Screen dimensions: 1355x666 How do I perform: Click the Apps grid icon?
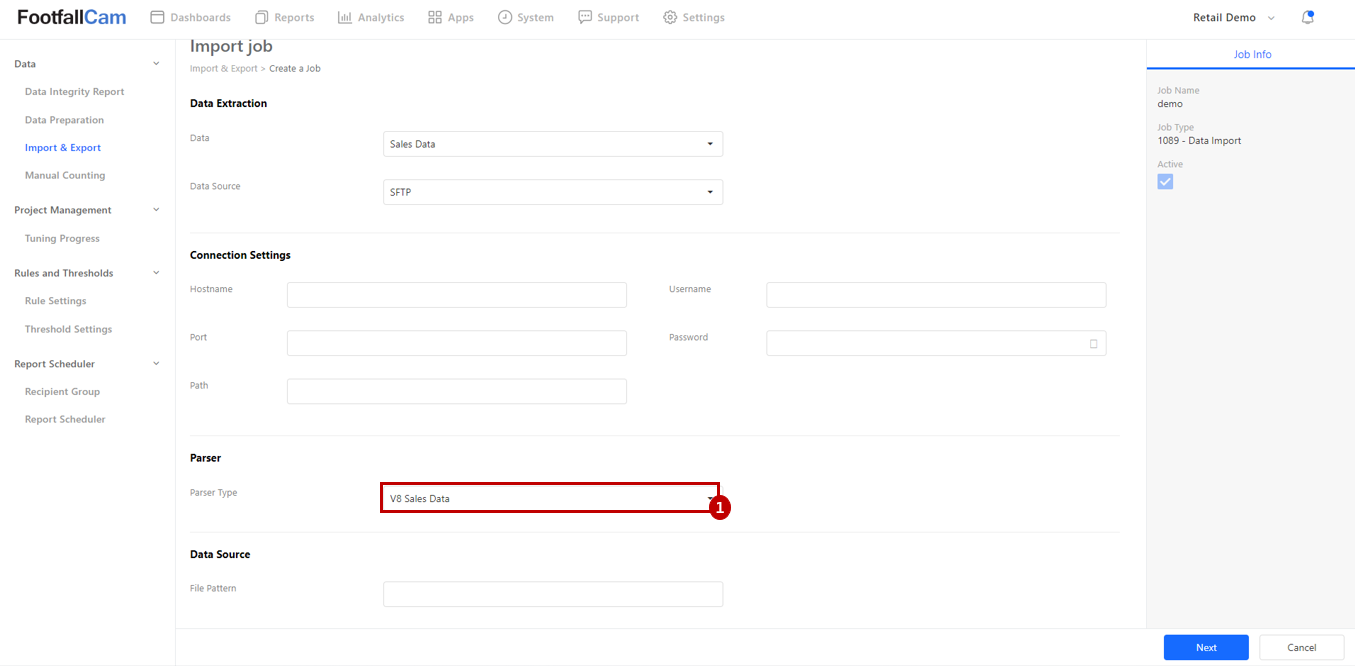tap(435, 17)
